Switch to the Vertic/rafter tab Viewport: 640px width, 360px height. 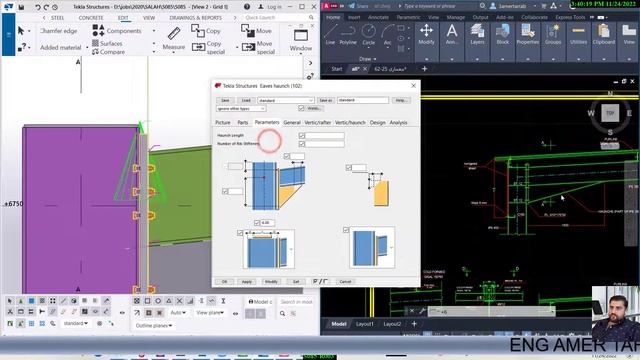[318, 122]
